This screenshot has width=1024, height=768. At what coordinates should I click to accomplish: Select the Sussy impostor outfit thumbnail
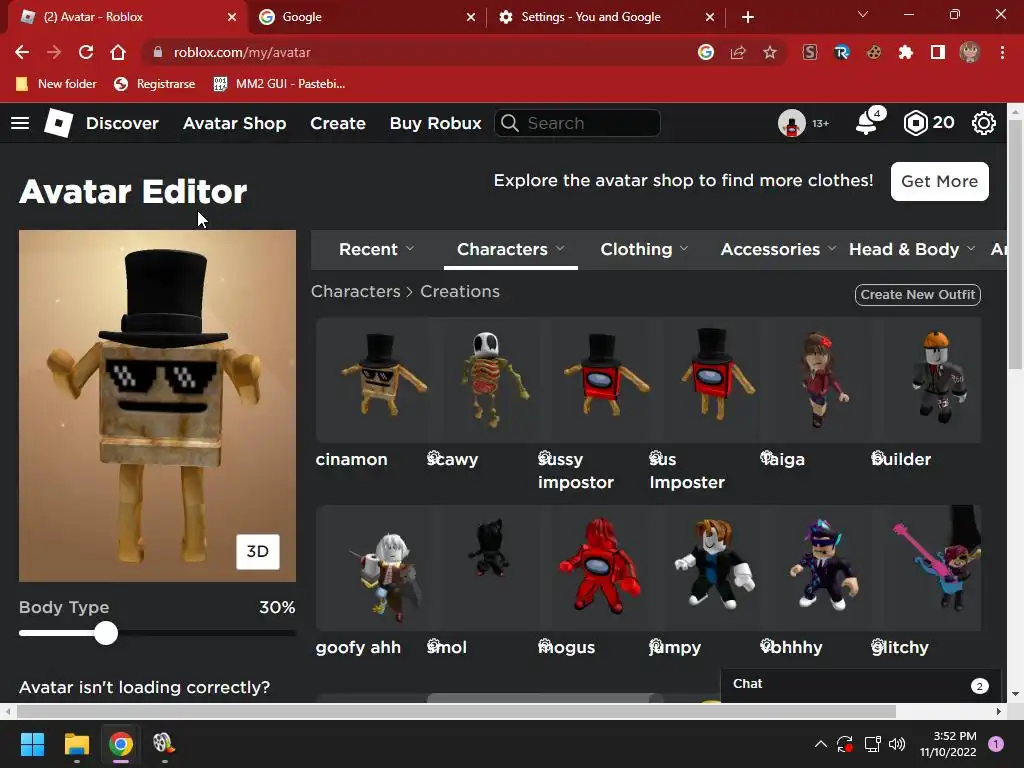pyautogui.click(x=602, y=379)
